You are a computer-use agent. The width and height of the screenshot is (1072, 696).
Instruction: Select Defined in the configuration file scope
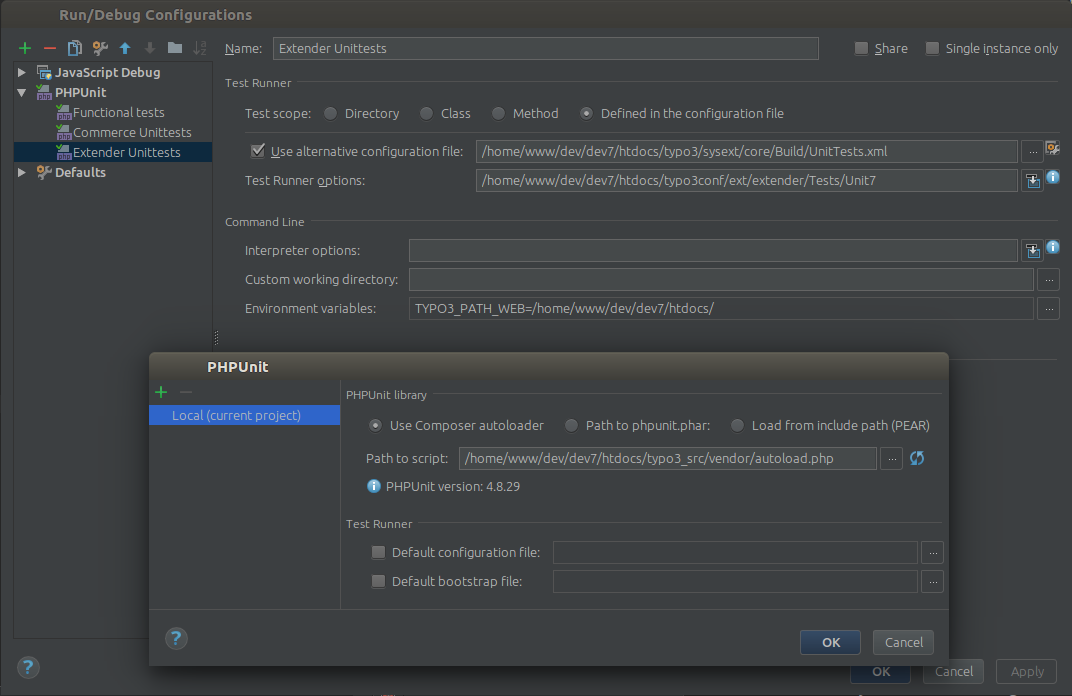[587, 113]
